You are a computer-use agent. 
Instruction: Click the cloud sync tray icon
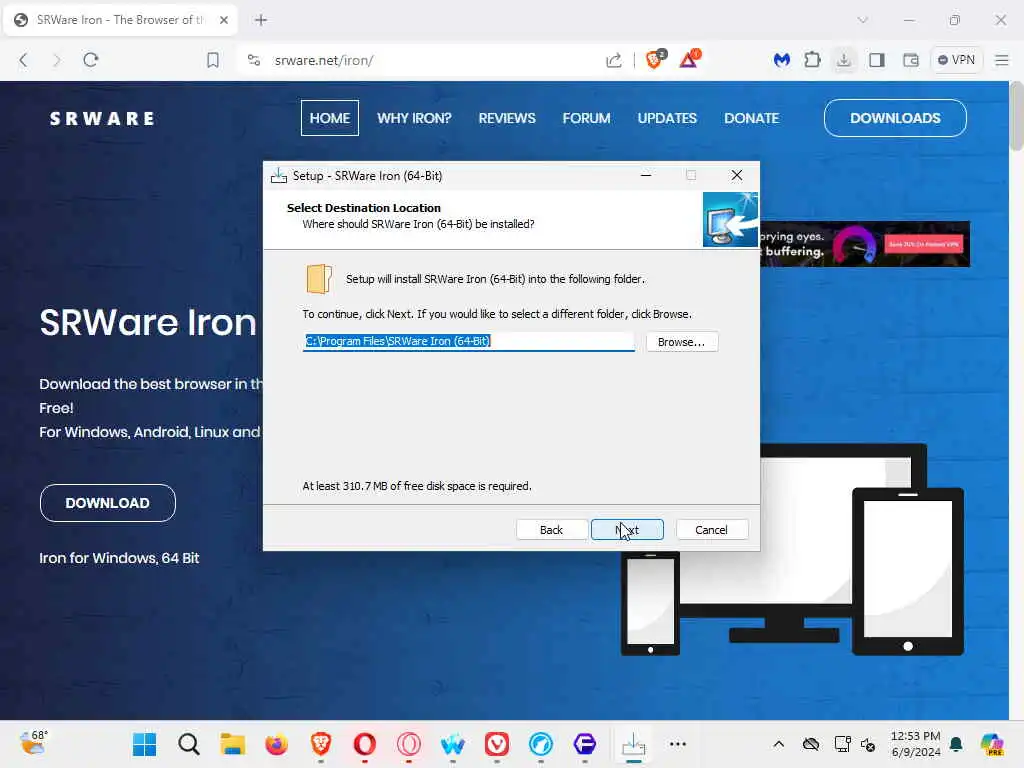pyautogui.click(x=811, y=744)
